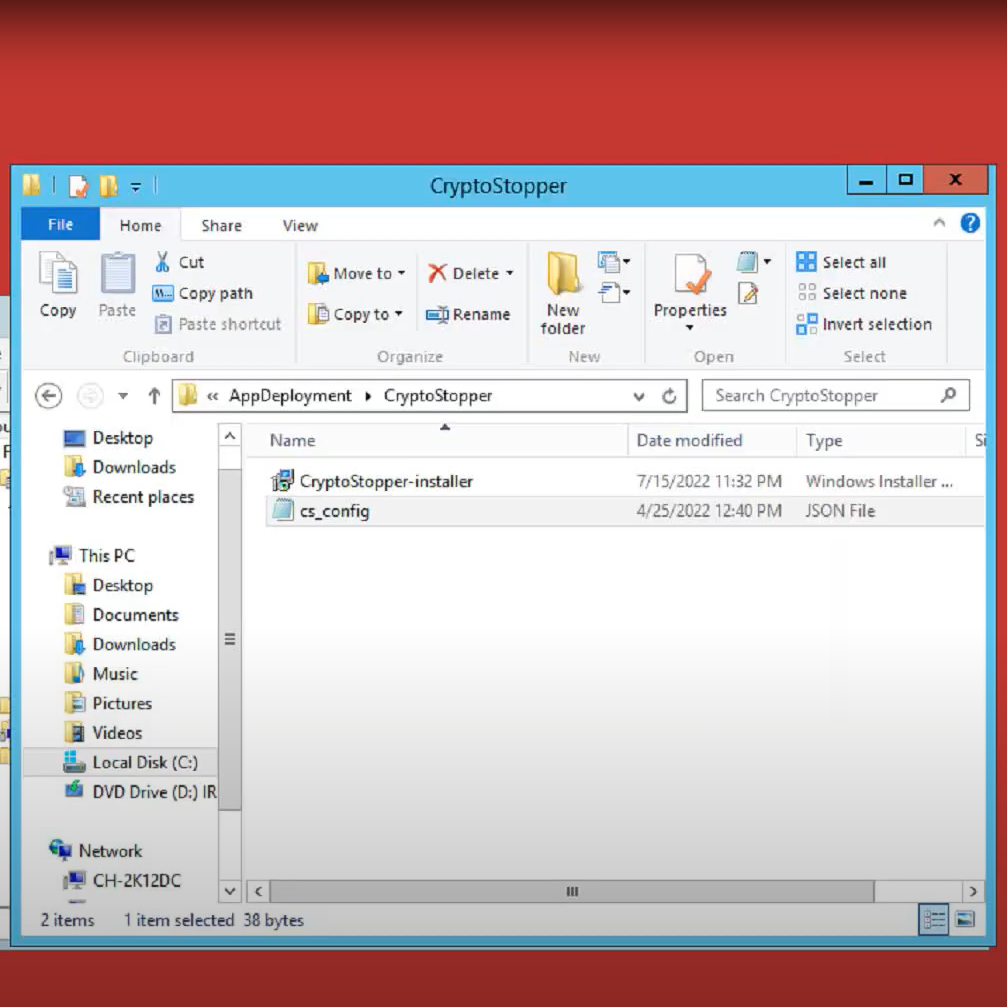Click Select all
1007x1007 pixels.
[841, 262]
